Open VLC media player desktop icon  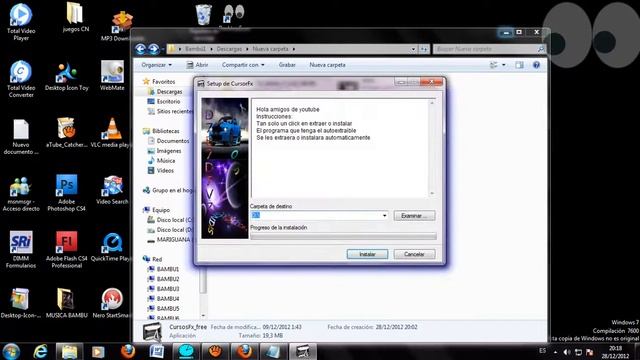point(111,132)
